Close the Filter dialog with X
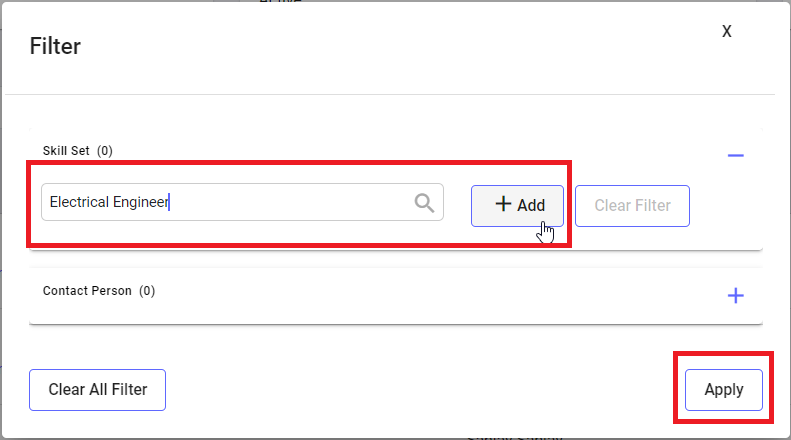The width and height of the screenshot is (791, 440). coord(726,31)
